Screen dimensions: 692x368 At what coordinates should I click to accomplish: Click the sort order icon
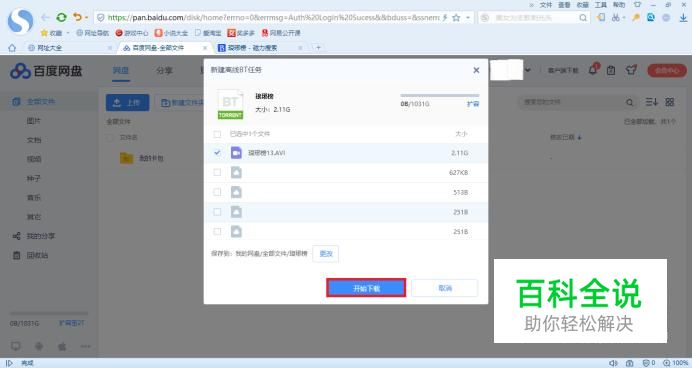651,102
